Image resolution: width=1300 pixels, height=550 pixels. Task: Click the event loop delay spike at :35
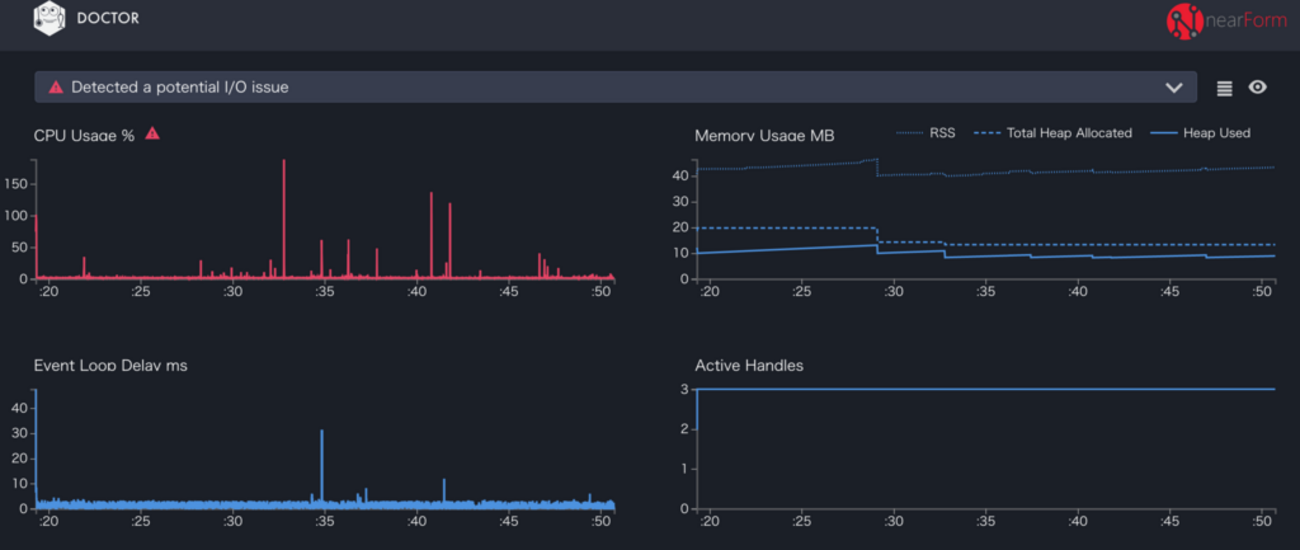[321, 465]
